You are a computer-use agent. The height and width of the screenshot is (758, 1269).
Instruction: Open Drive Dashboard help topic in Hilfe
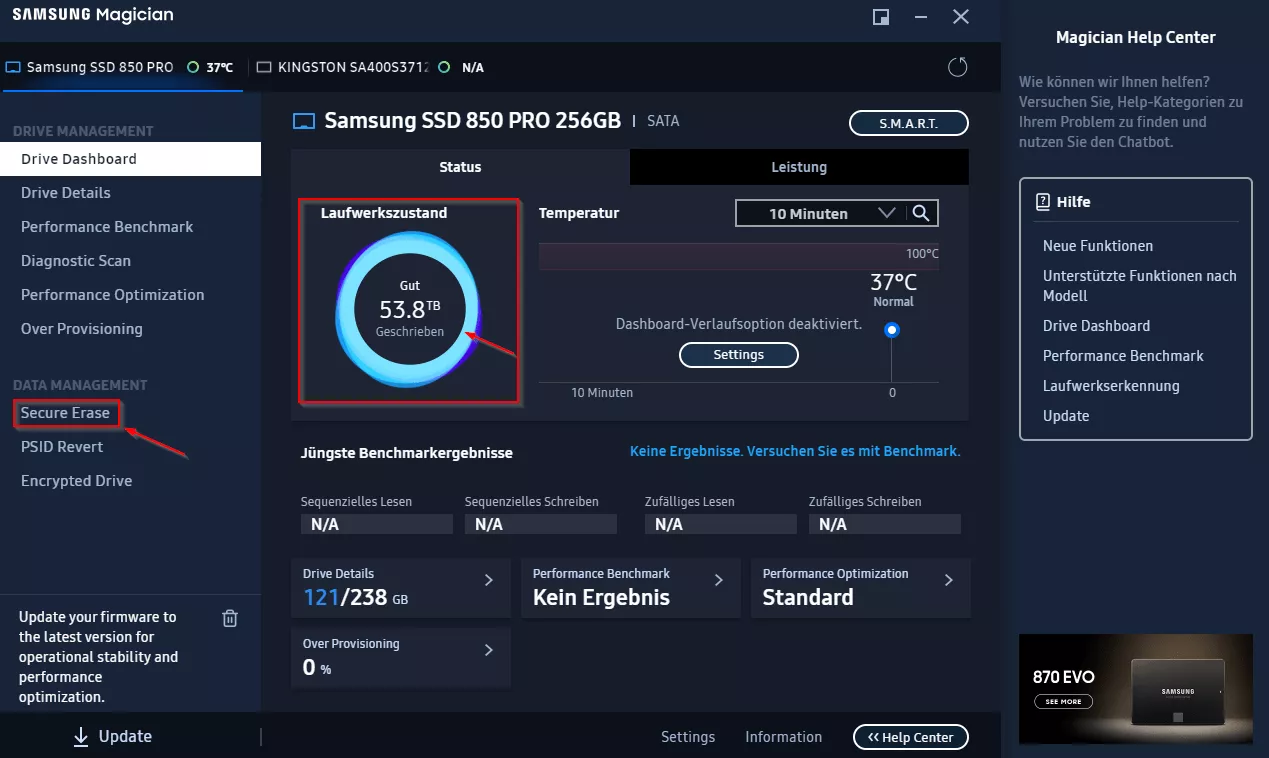[x=1096, y=326]
